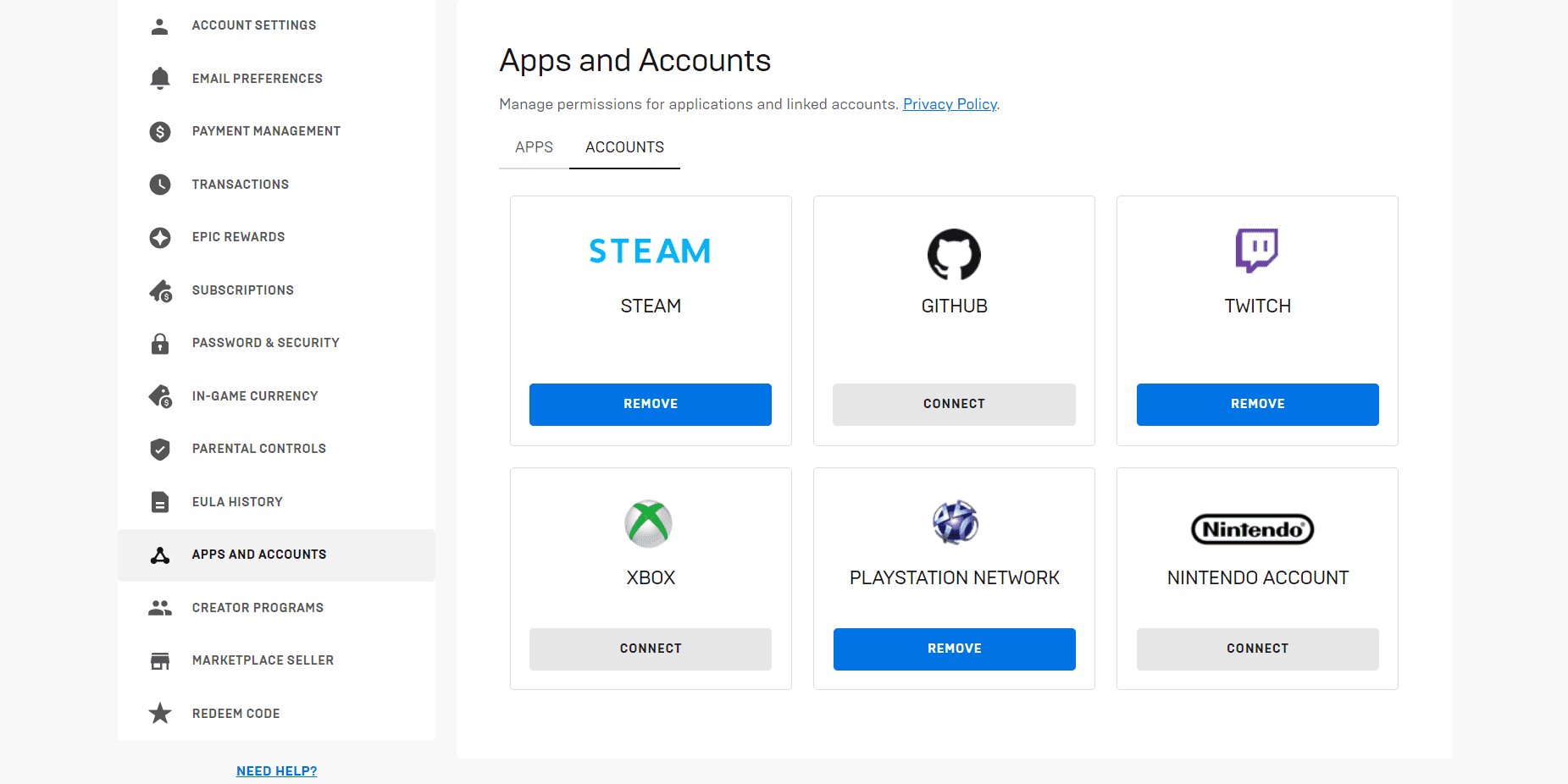
Task: Click the Email Preferences bell icon
Action: pos(160,78)
